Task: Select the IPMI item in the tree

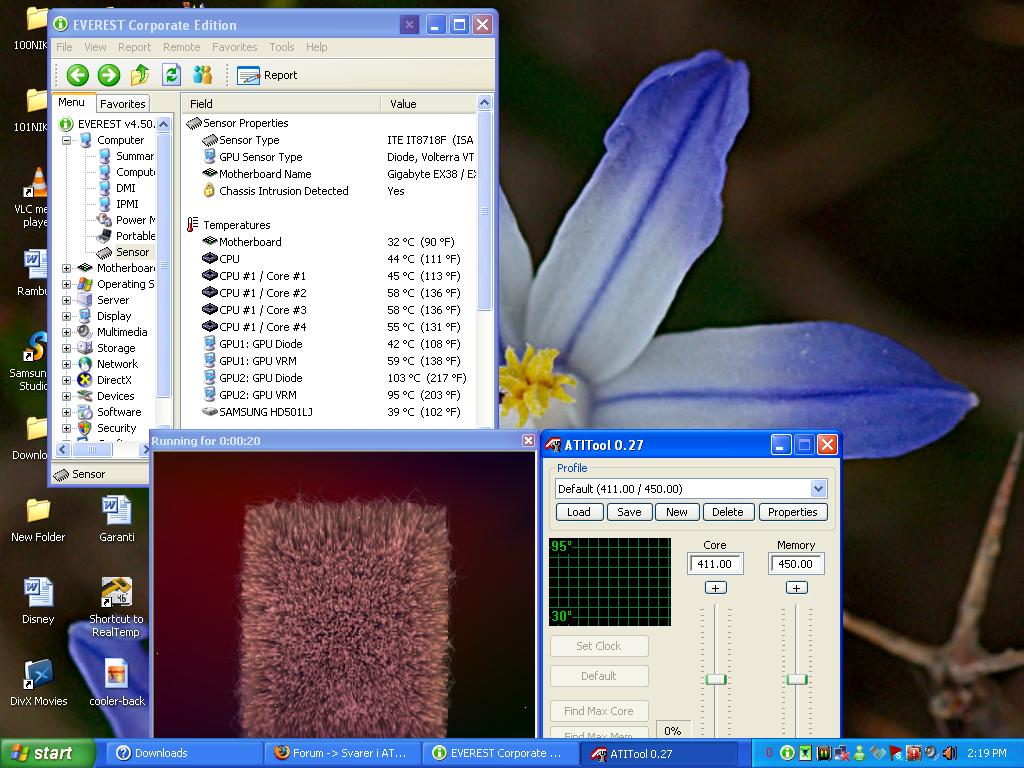Action: pos(127,204)
